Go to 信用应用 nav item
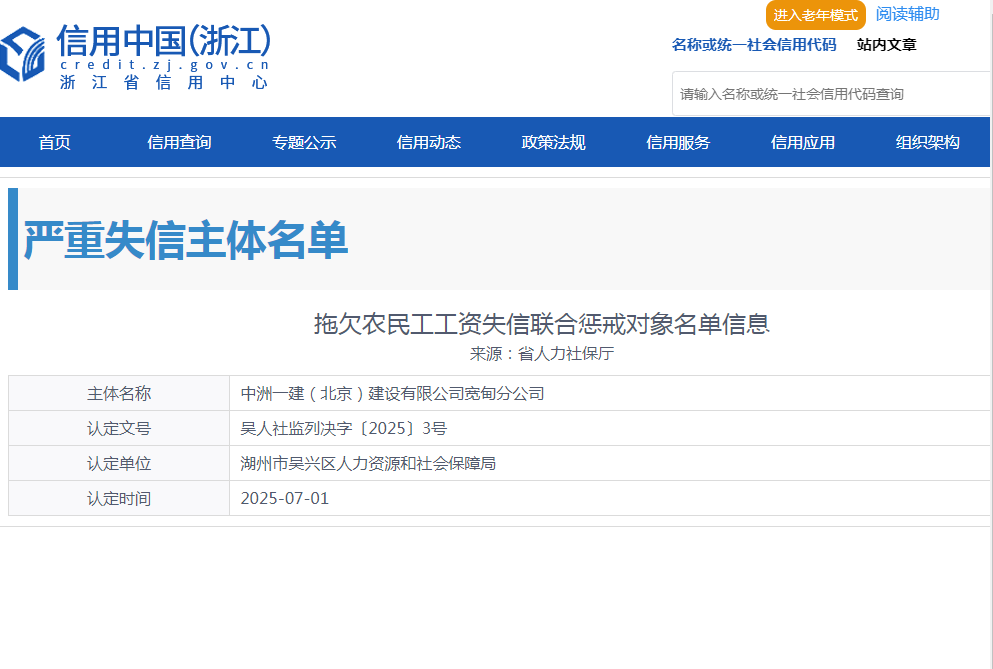 click(x=803, y=143)
